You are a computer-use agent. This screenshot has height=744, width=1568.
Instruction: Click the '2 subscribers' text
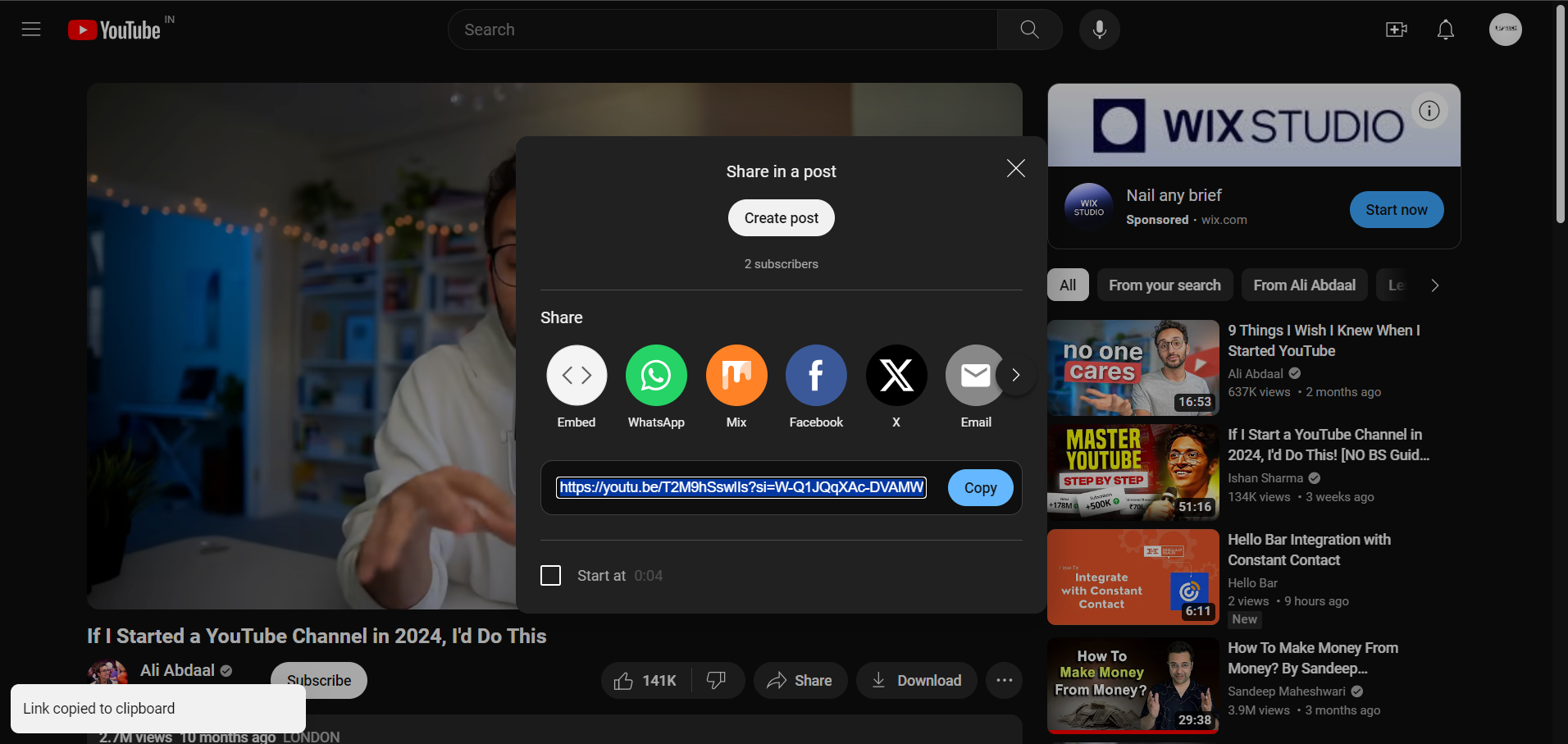[782, 264]
